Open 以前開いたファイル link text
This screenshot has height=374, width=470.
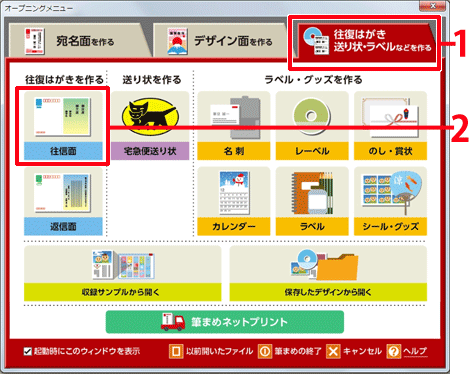click(x=219, y=351)
